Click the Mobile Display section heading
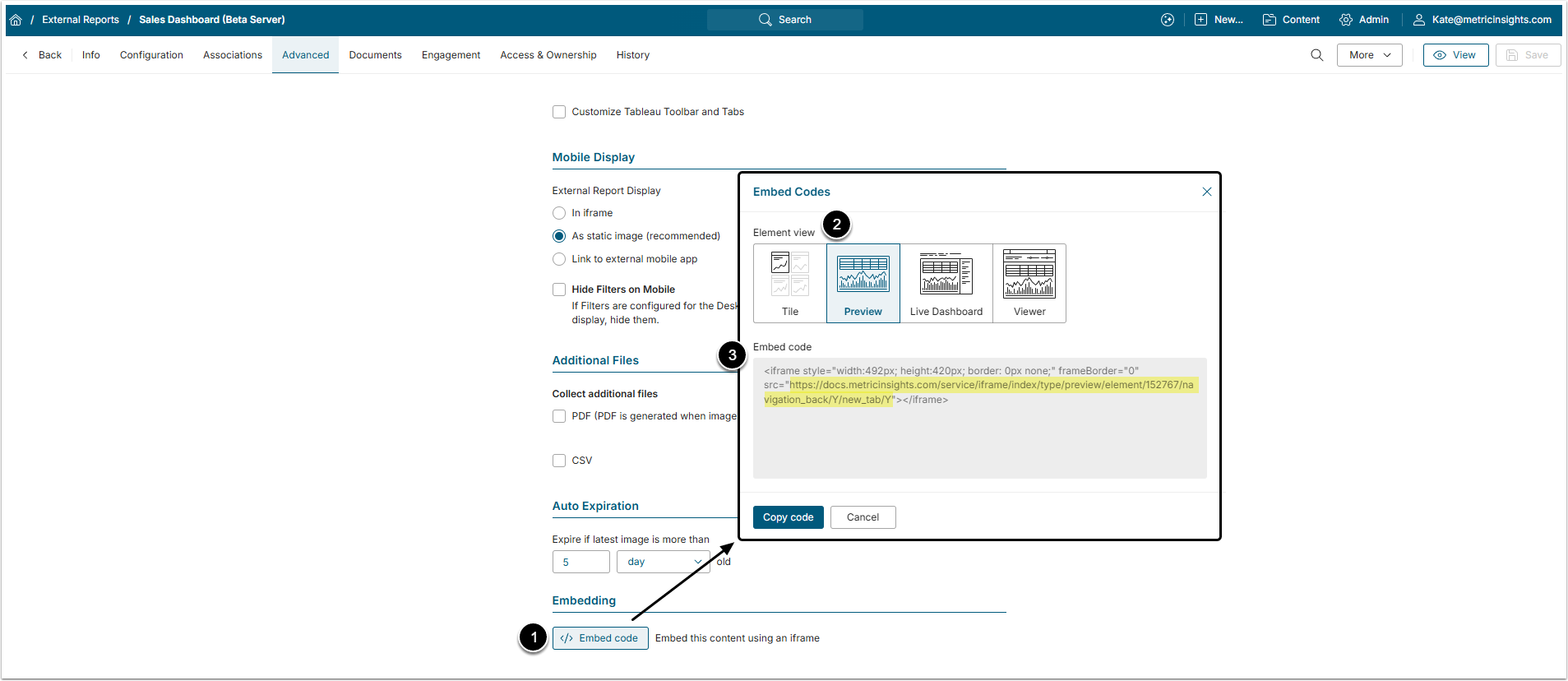 [x=594, y=157]
